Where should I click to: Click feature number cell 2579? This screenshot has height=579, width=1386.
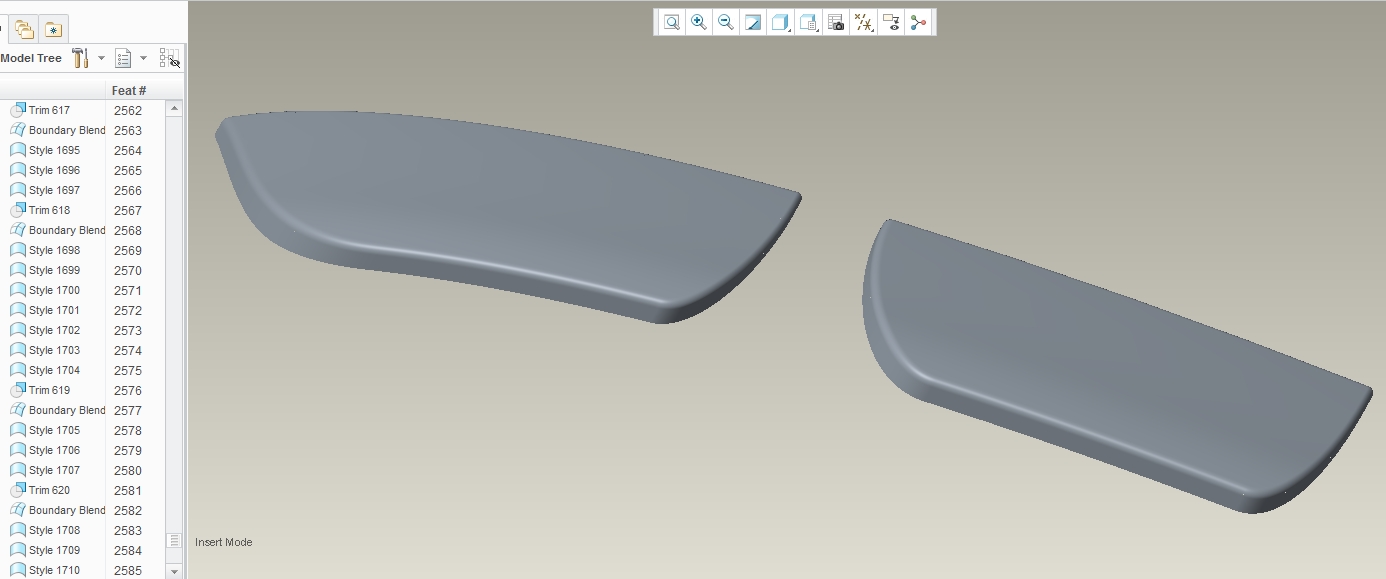coord(128,451)
